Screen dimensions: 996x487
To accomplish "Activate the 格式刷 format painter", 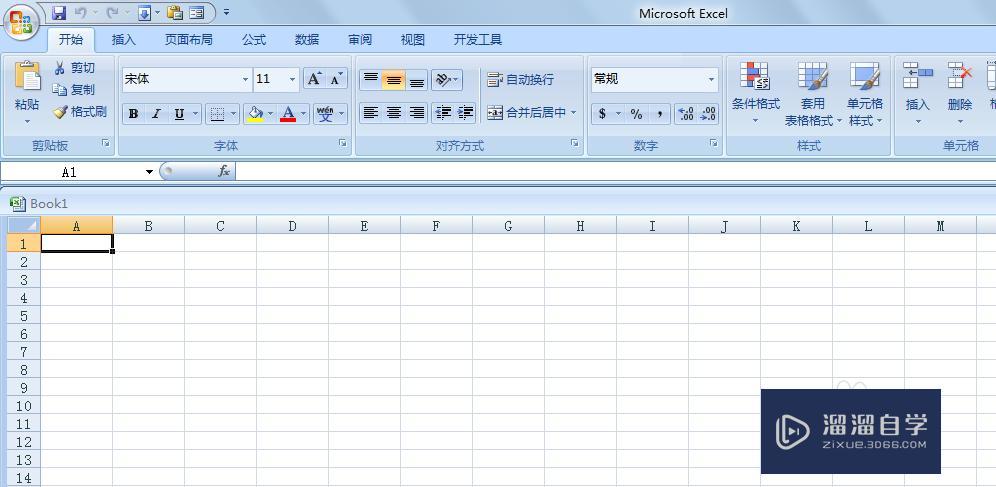I will pos(80,112).
